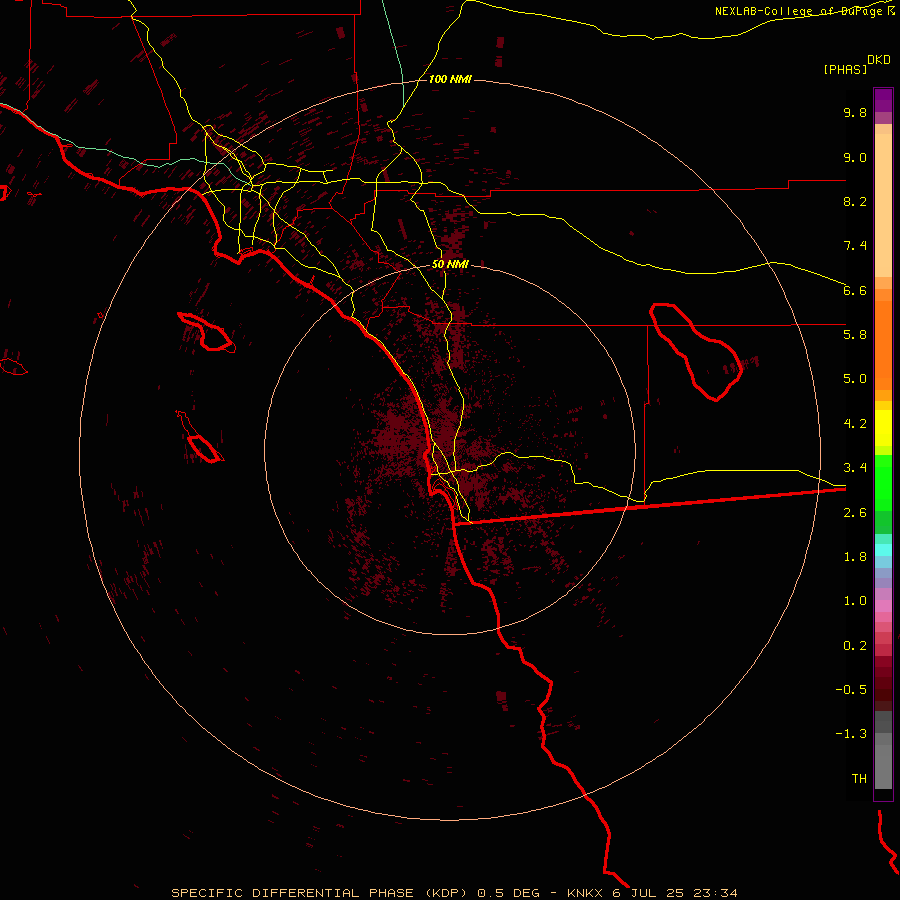
Task: Select the purple 9.8 band atop the scale
Action: click(883, 100)
